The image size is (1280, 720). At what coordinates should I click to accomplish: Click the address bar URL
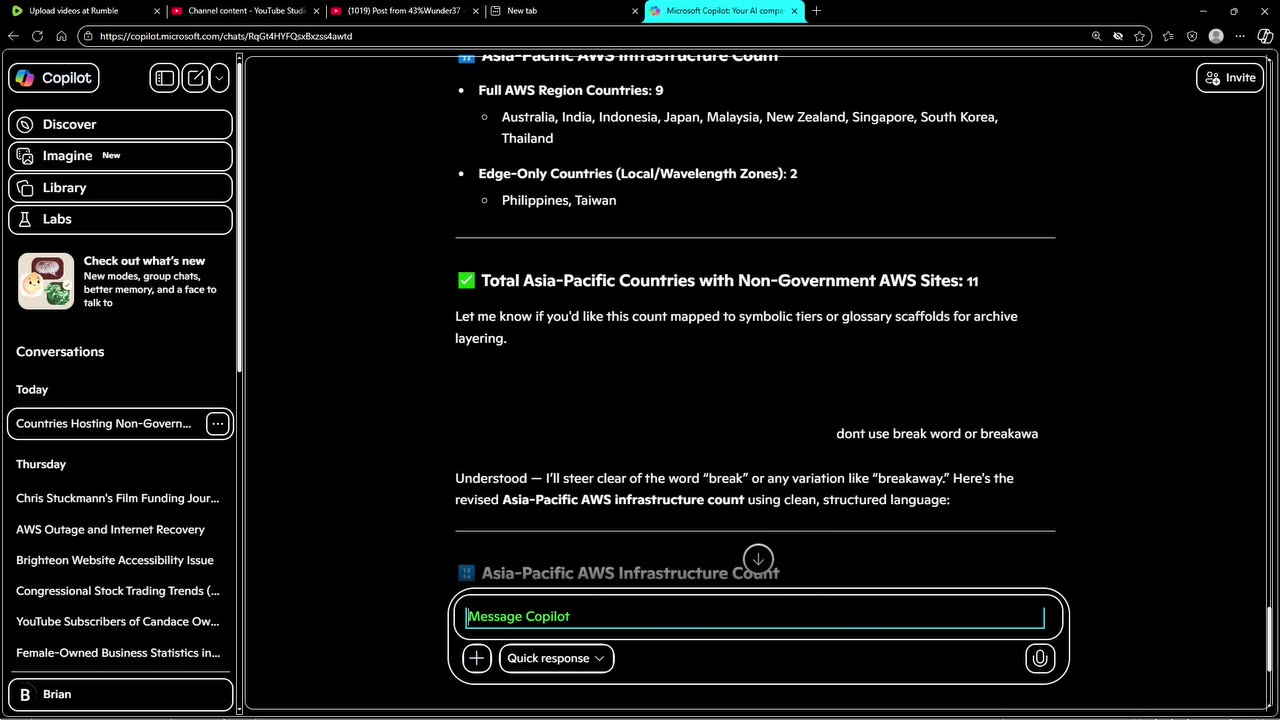click(x=226, y=36)
